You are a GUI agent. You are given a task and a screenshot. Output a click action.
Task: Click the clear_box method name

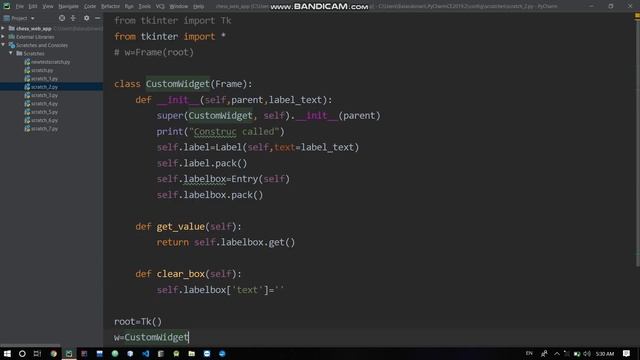(180, 274)
